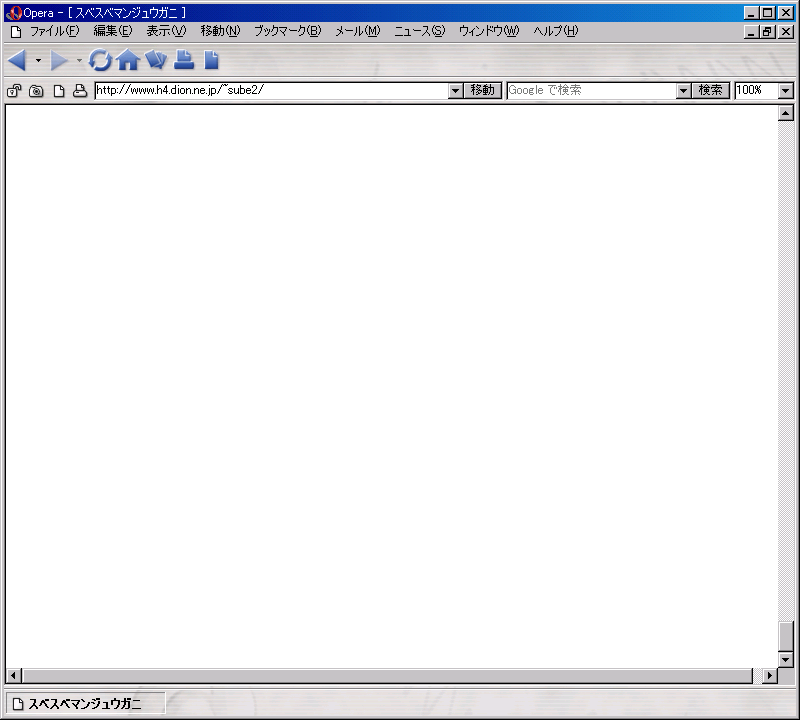Open the ウィンドウ(W) menu
Screen dimensions: 800x720
coord(489,31)
